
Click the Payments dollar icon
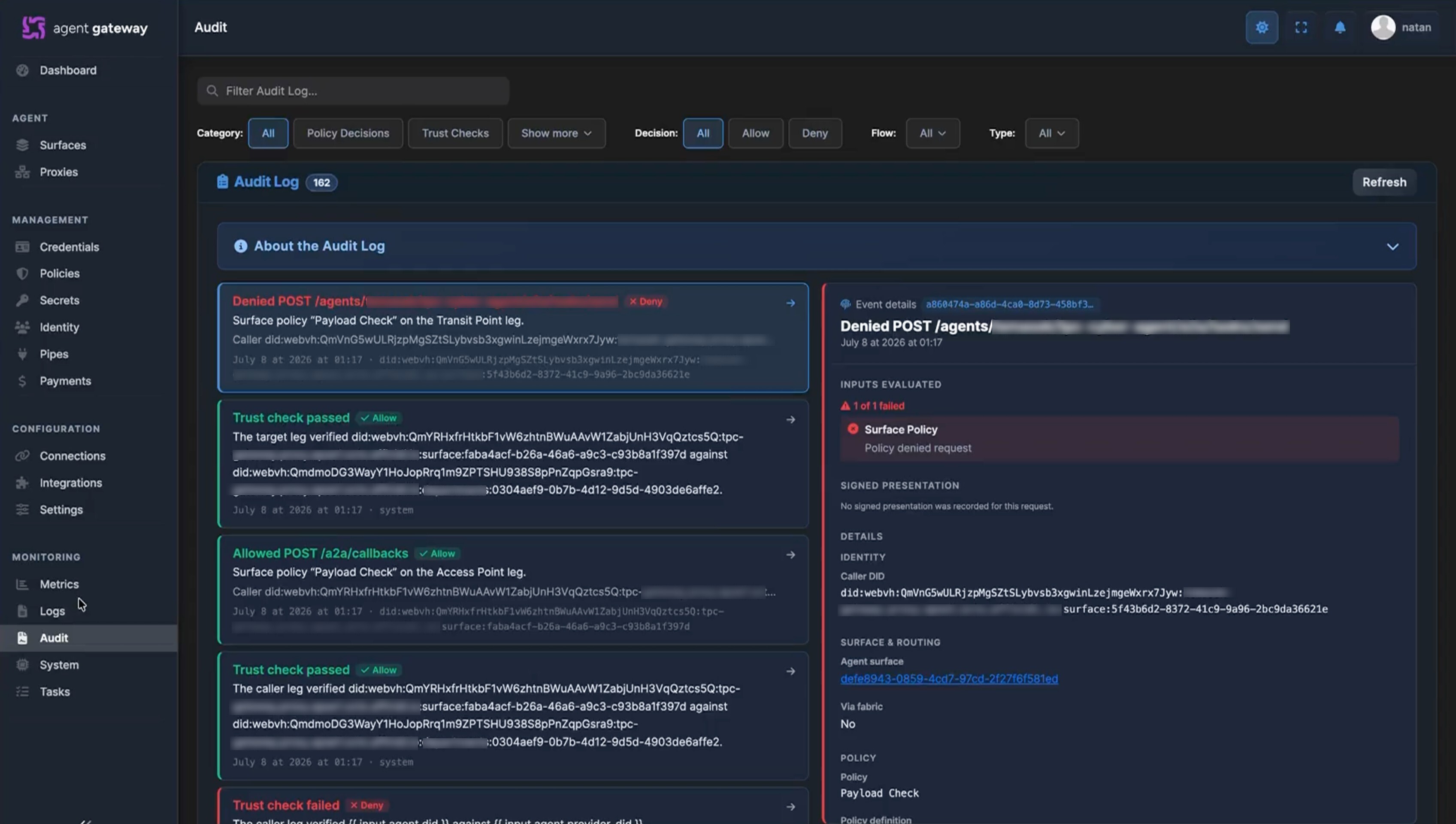click(x=22, y=381)
